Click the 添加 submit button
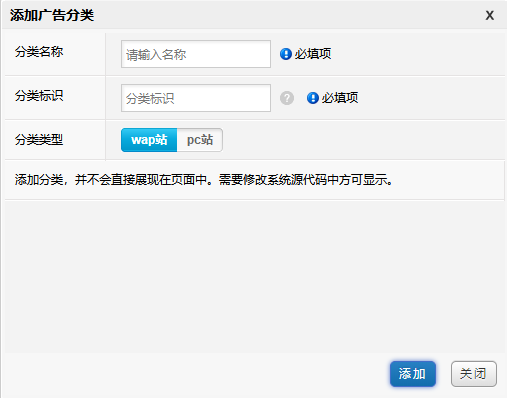 tap(413, 374)
